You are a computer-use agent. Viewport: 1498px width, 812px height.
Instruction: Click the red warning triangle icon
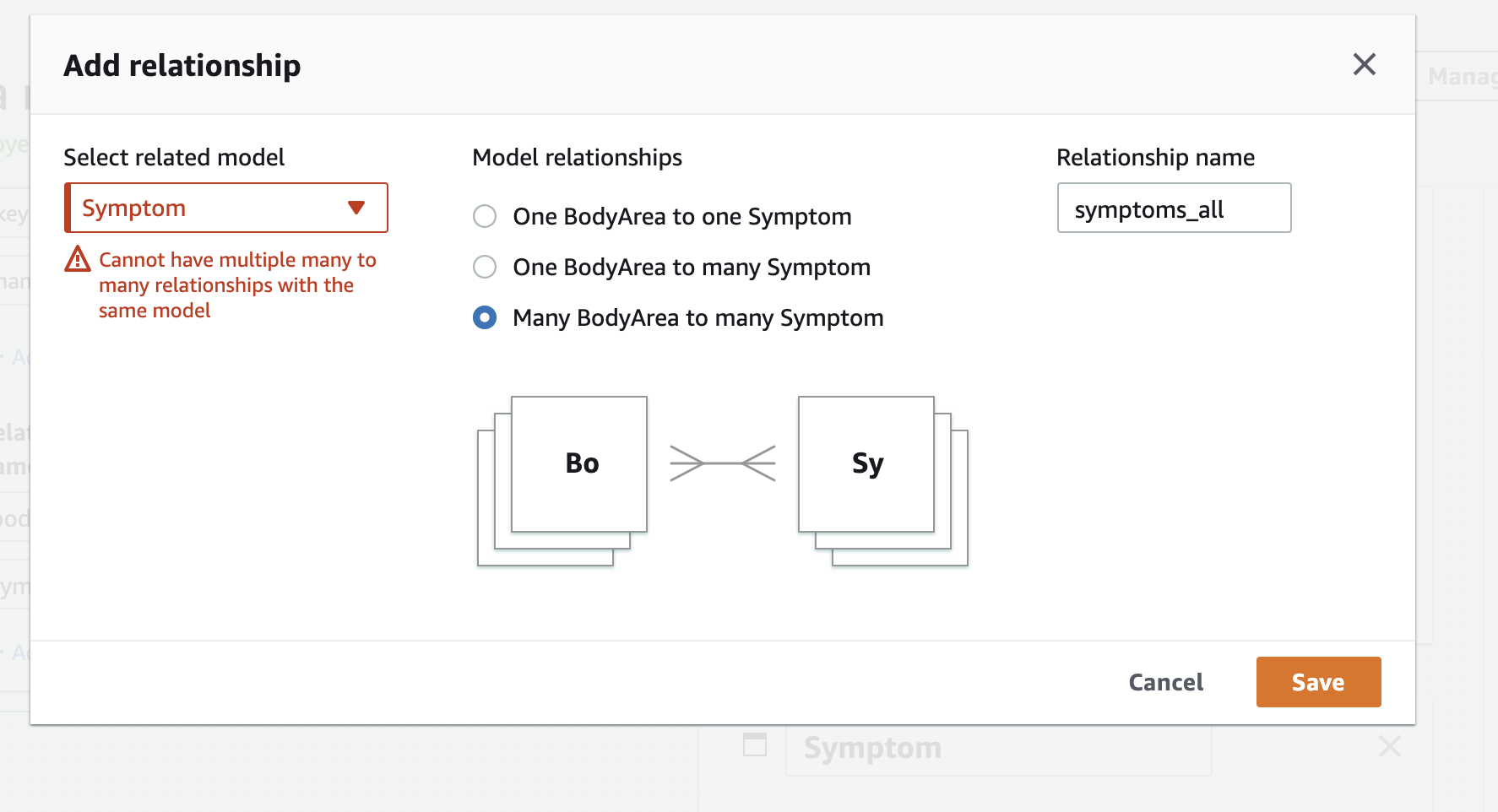pyautogui.click(x=77, y=262)
